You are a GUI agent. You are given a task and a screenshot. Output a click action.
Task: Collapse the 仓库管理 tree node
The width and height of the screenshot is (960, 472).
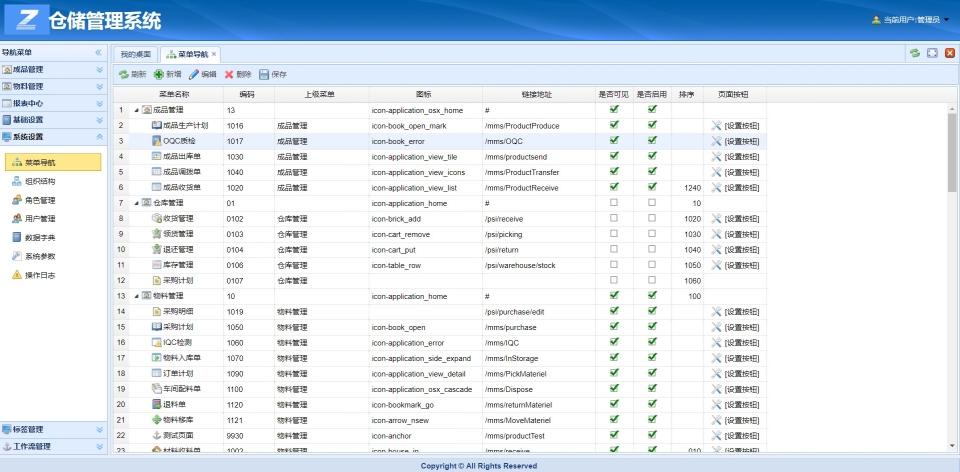[135, 203]
